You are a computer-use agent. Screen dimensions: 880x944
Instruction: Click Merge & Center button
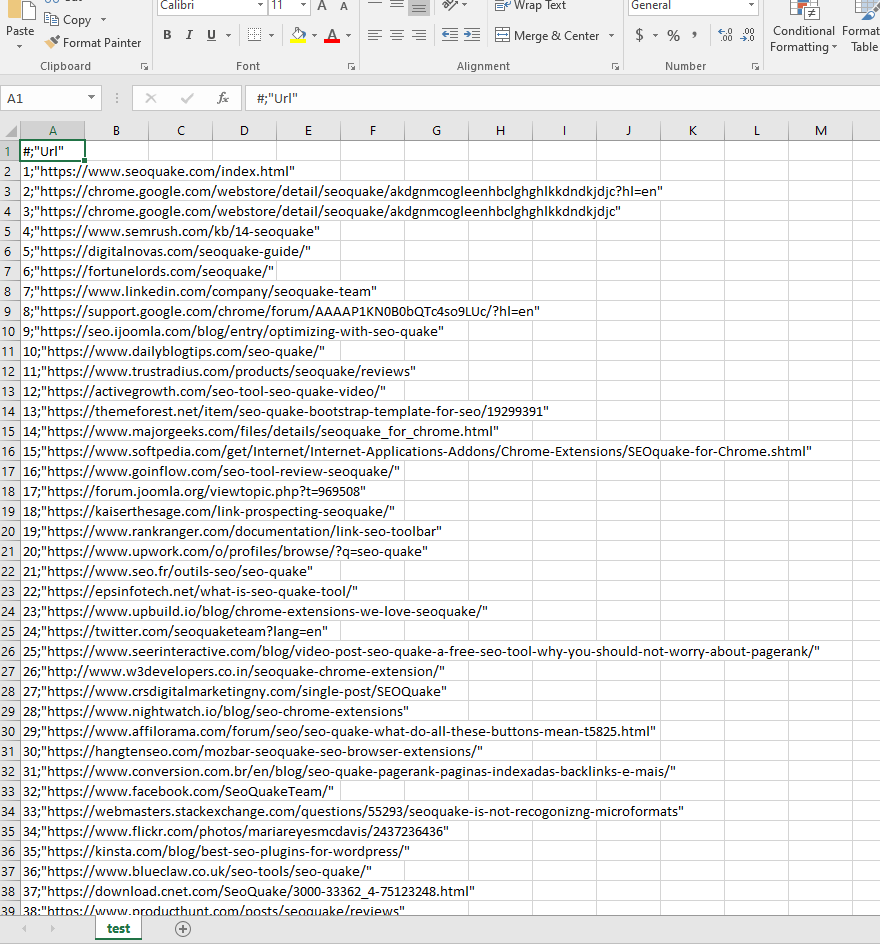pyautogui.click(x=547, y=36)
